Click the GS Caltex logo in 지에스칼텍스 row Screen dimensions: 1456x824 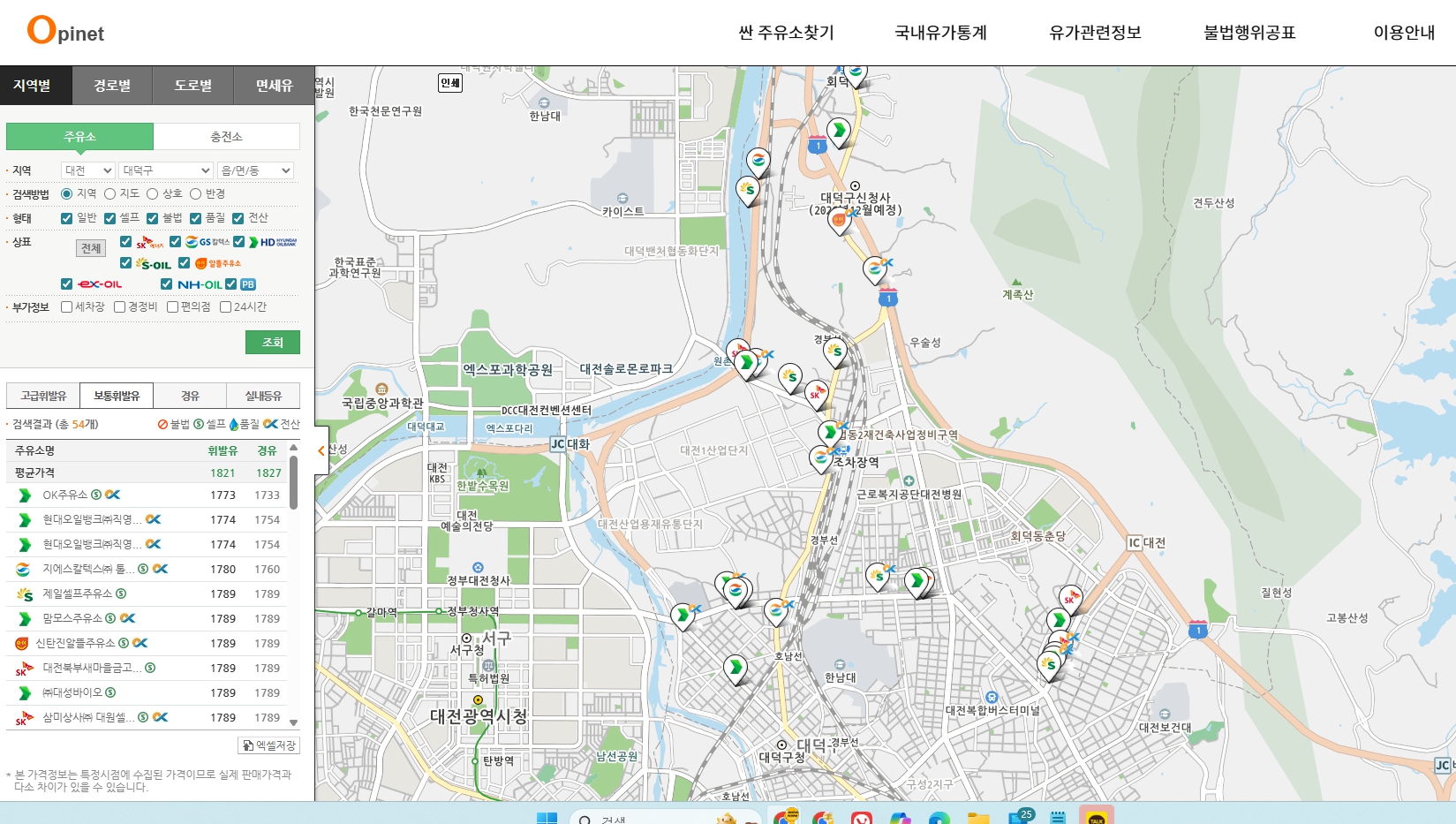click(23, 570)
